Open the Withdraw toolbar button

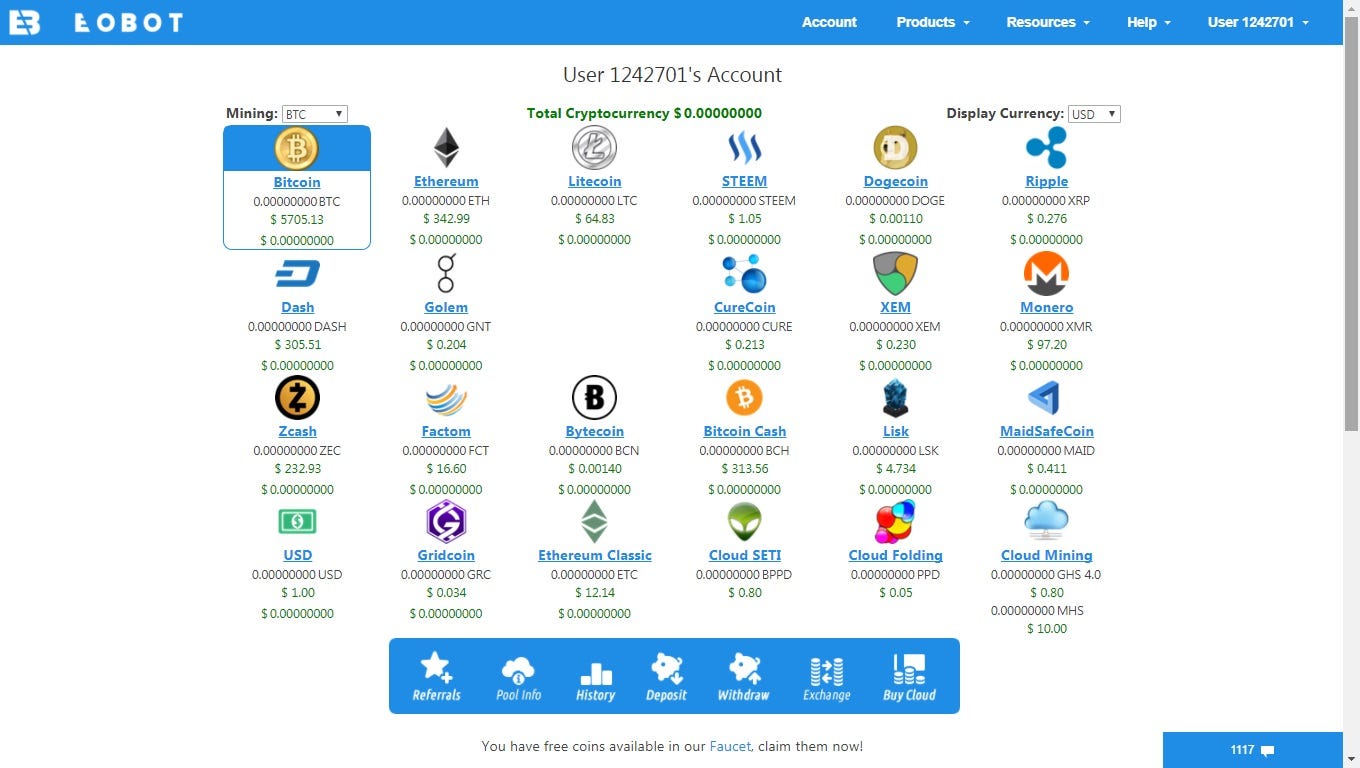pyautogui.click(x=743, y=677)
